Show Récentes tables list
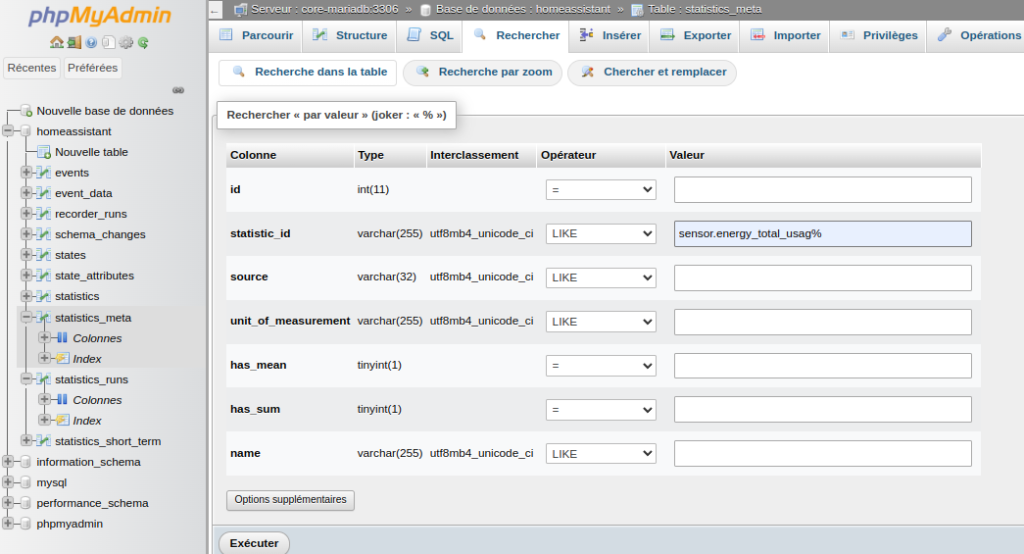The width and height of the screenshot is (1024, 554). pos(31,68)
